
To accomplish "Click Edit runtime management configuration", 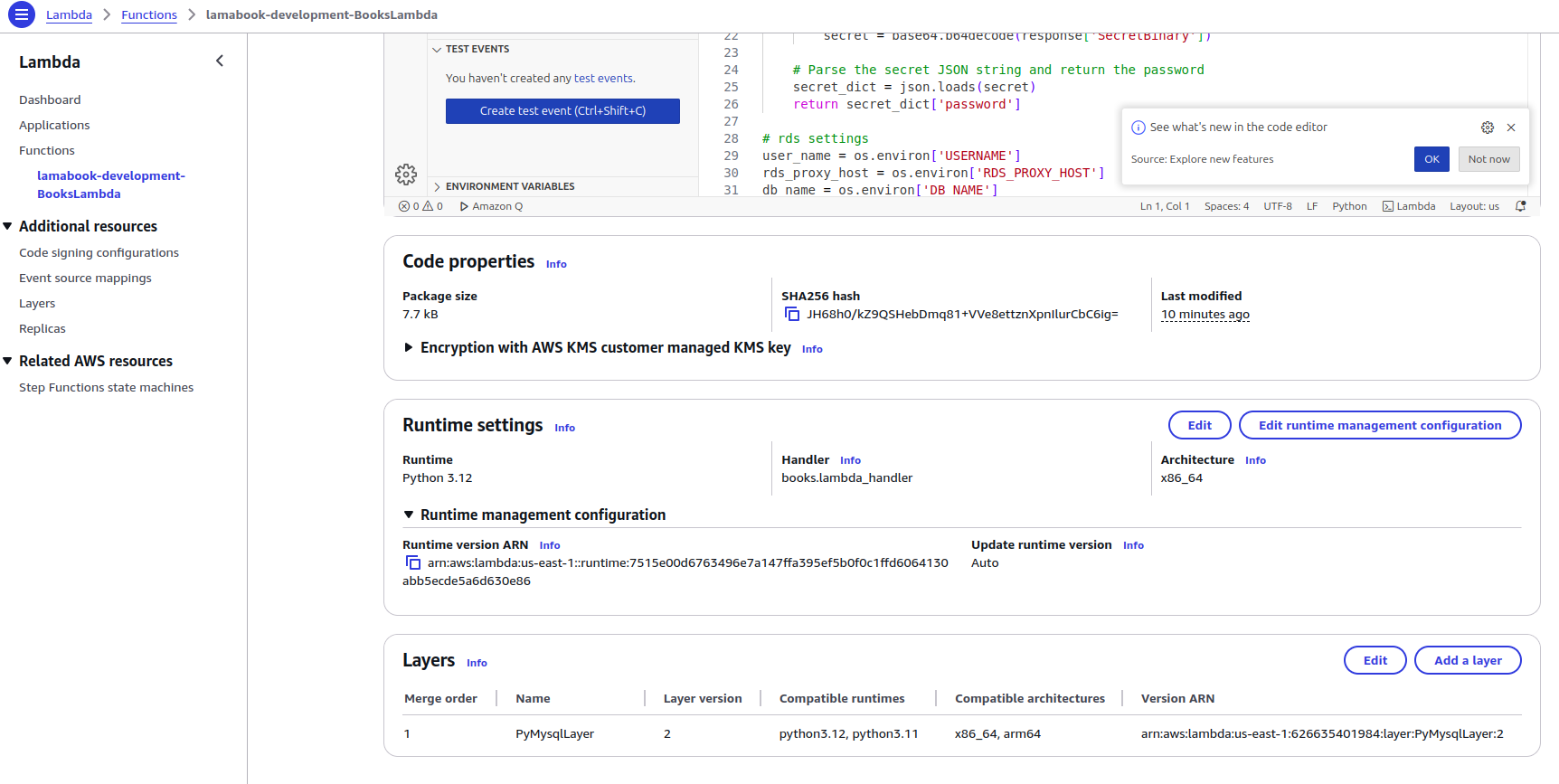I will tap(1380, 425).
